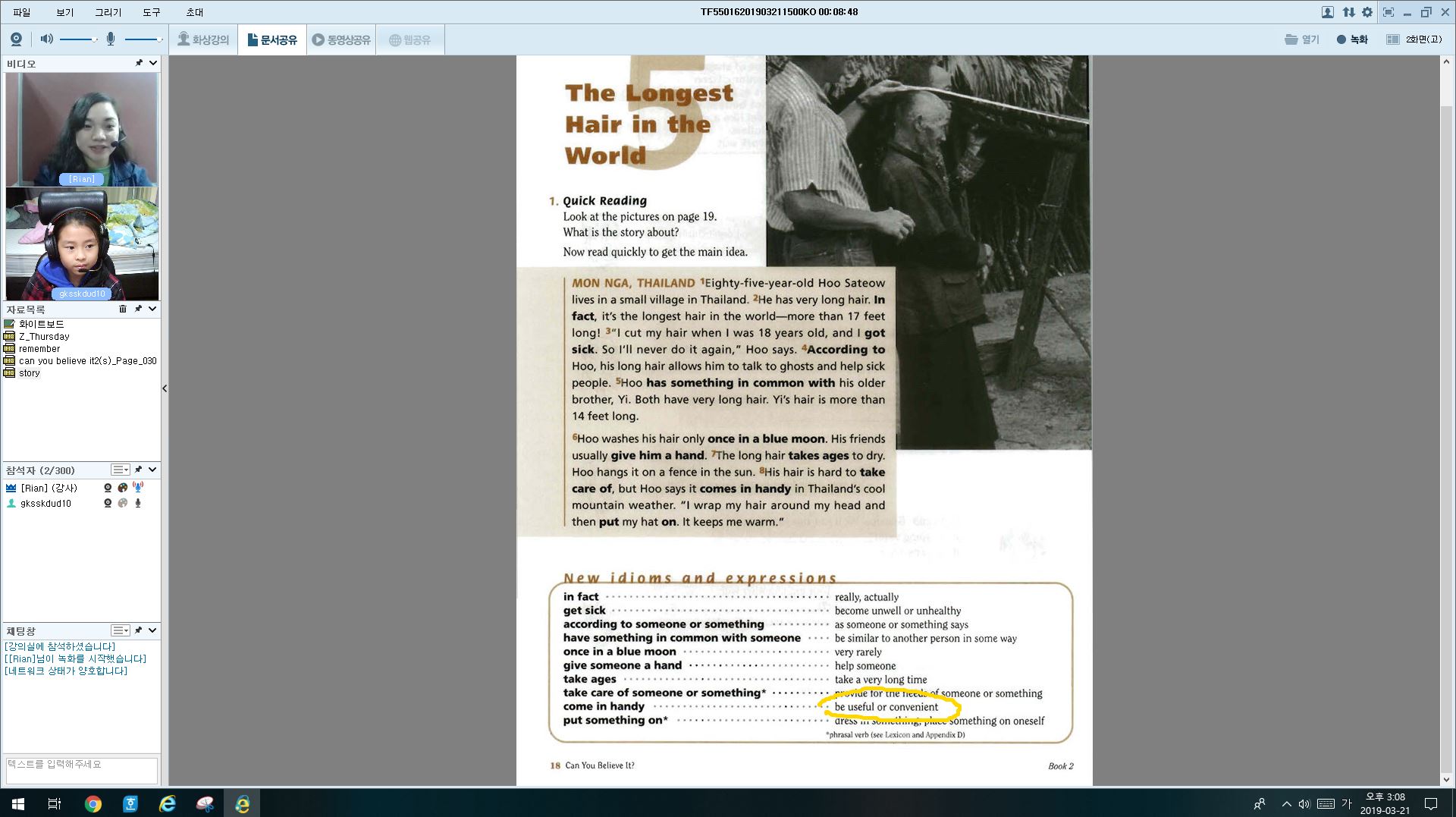Select the 2화면(고) layout button
1456x817 pixels.
(1414, 39)
